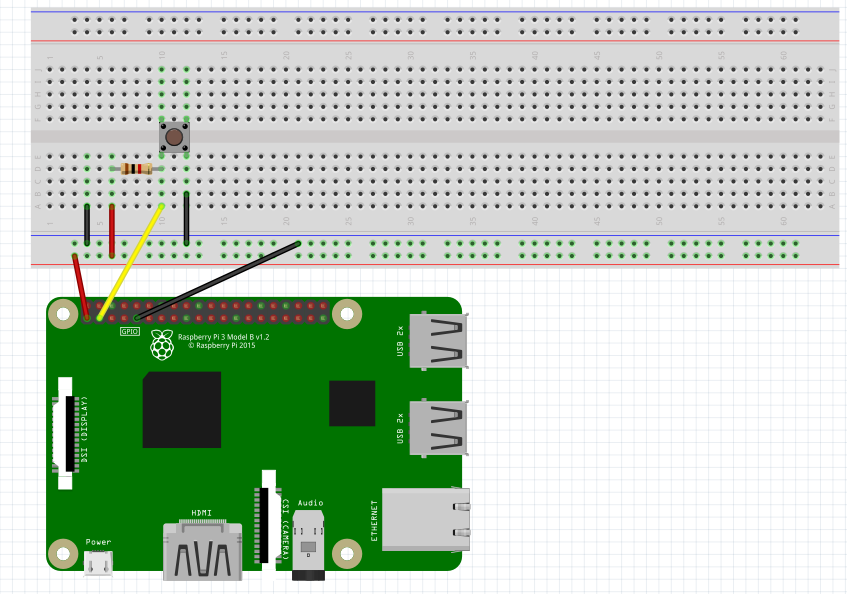
Task: Select the smaller black chip near the USB ports
Action: coord(352,403)
